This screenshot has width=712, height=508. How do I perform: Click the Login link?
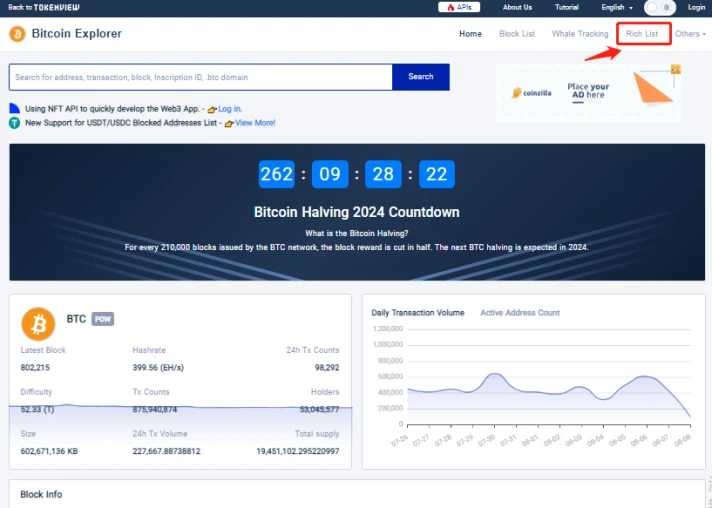[696, 7]
